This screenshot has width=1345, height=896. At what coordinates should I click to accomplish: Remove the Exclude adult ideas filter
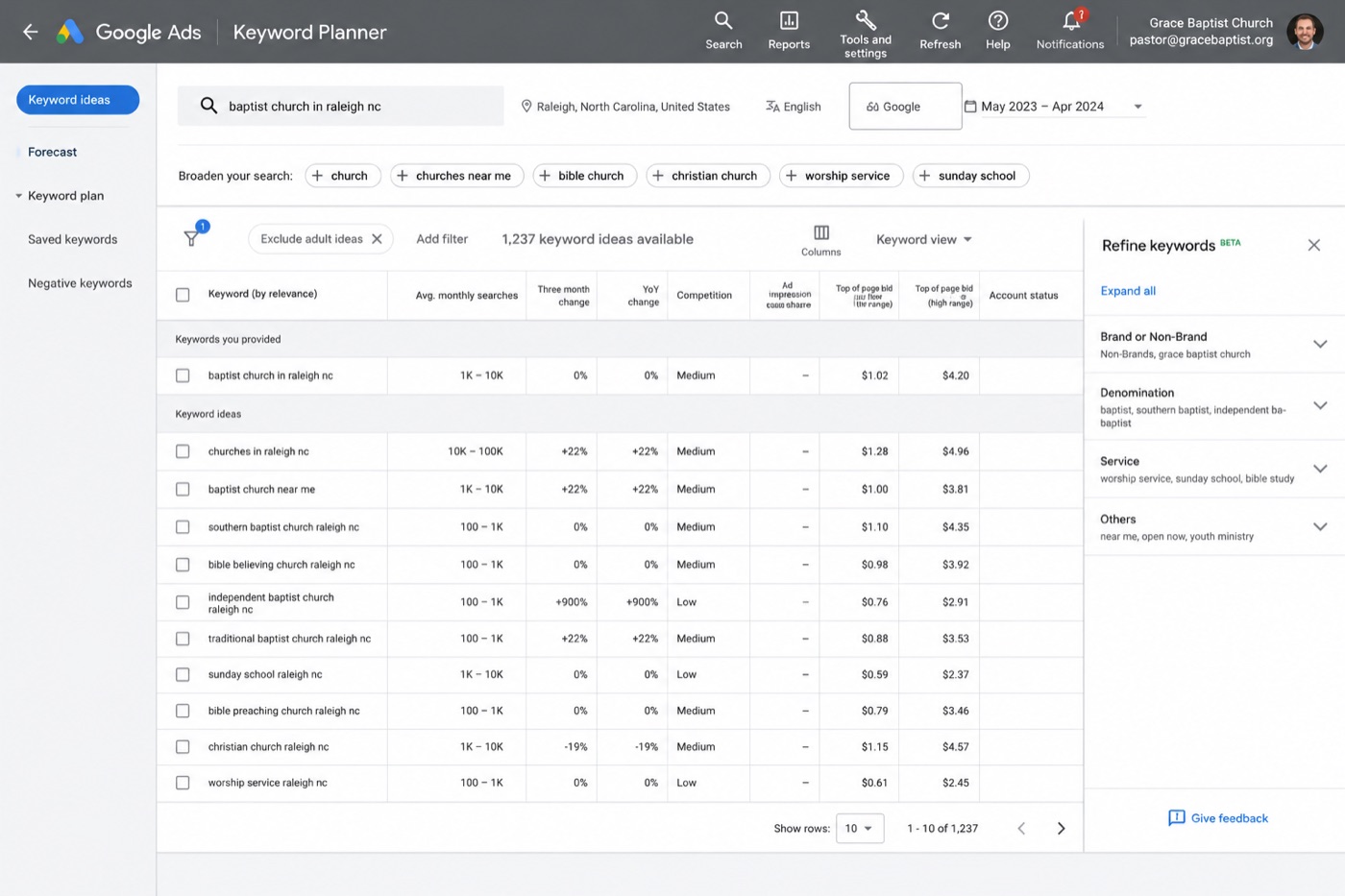coord(377,239)
